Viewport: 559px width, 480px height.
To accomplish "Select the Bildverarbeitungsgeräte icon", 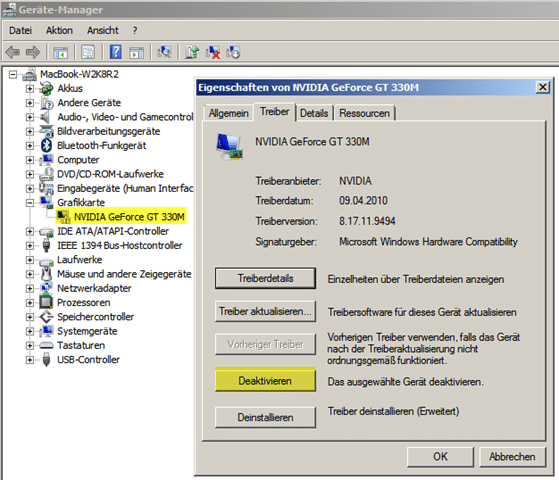I will pos(46,131).
